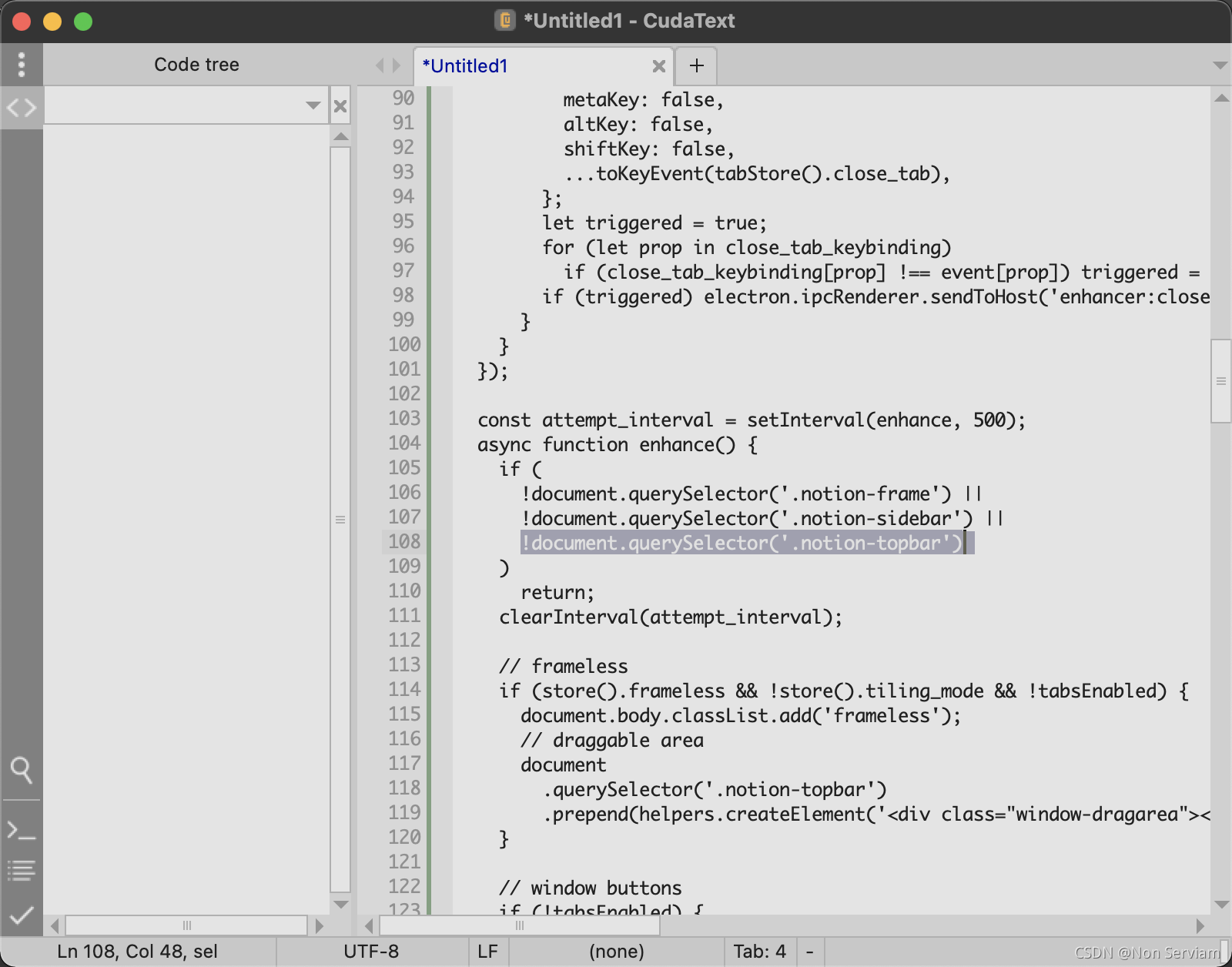The image size is (1232, 967).
Task: Click editor horizontal scroll-left arrow
Action: pyautogui.click(x=369, y=925)
